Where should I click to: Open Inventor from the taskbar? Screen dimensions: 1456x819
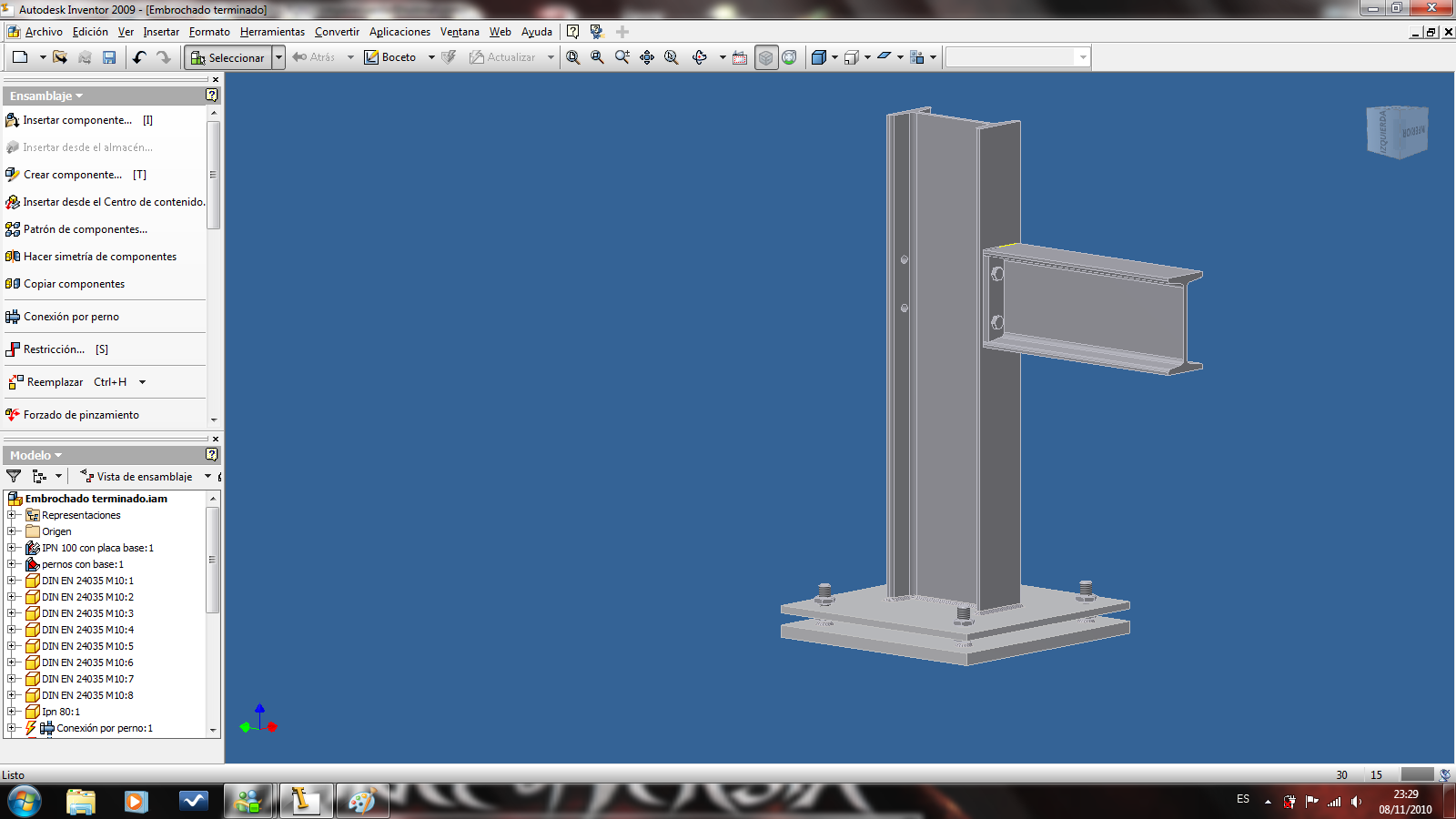point(305,801)
